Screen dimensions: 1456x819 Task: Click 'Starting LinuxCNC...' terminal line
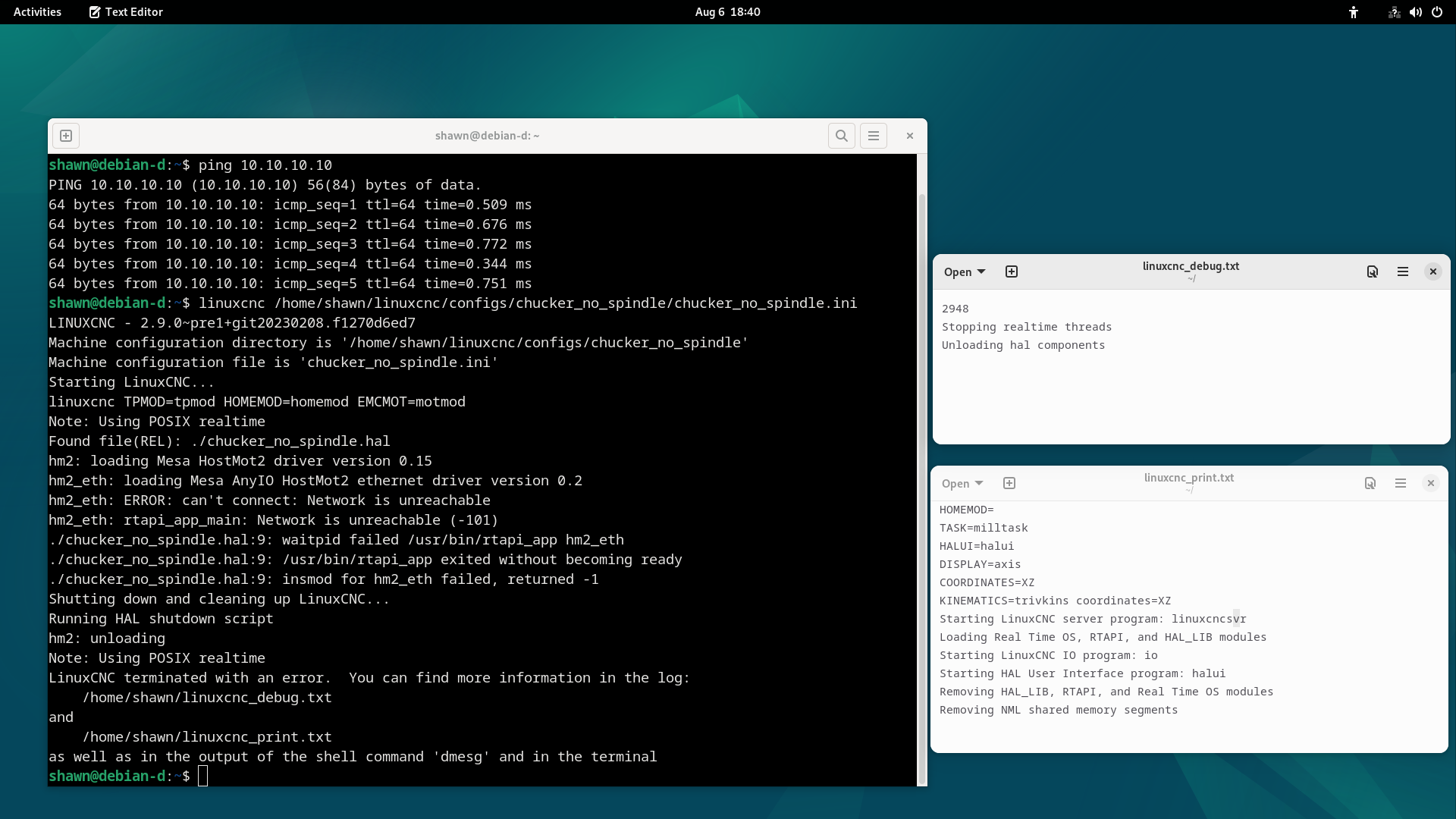click(131, 382)
